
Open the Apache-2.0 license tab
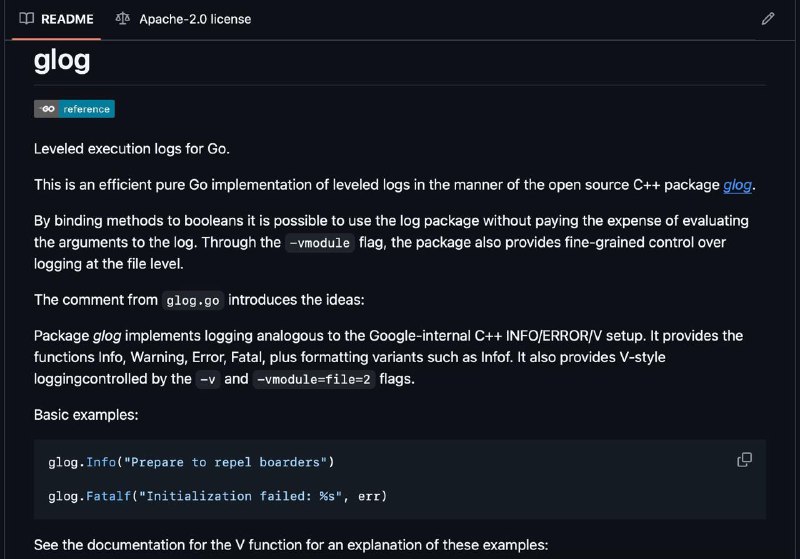tap(183, 19)
